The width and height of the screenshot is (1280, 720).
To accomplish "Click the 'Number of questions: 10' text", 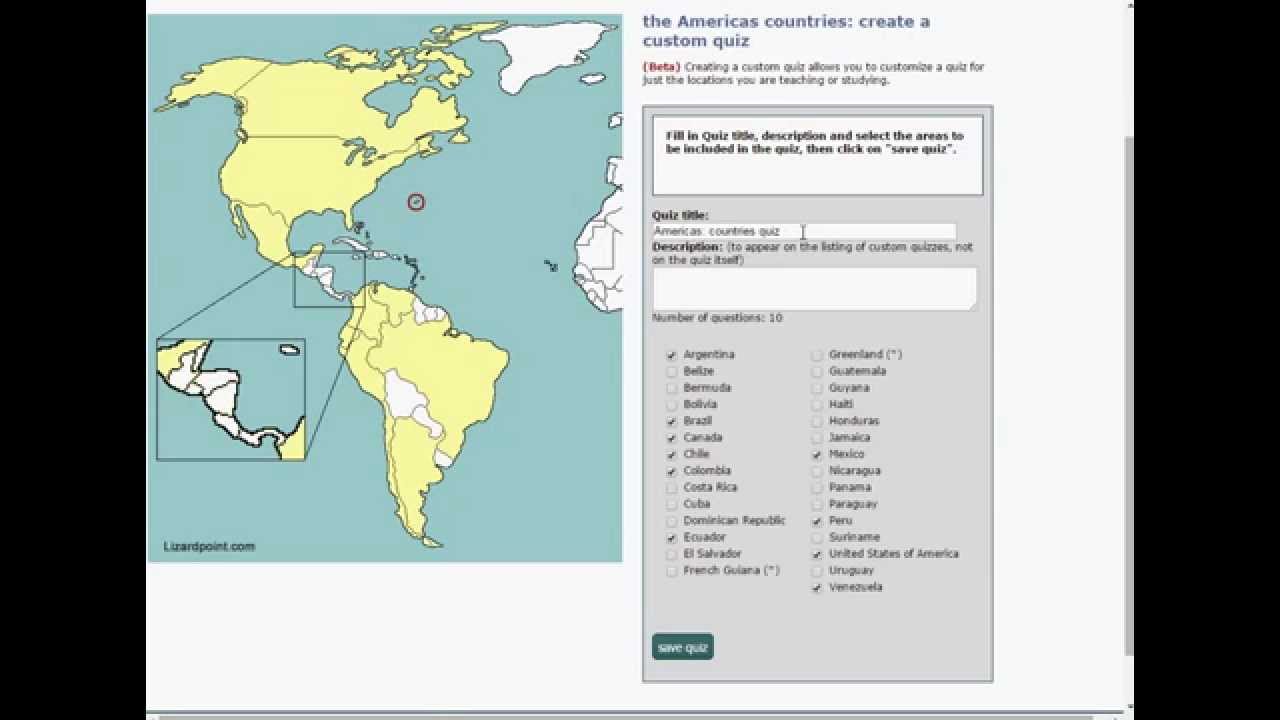I will (717, 318).
